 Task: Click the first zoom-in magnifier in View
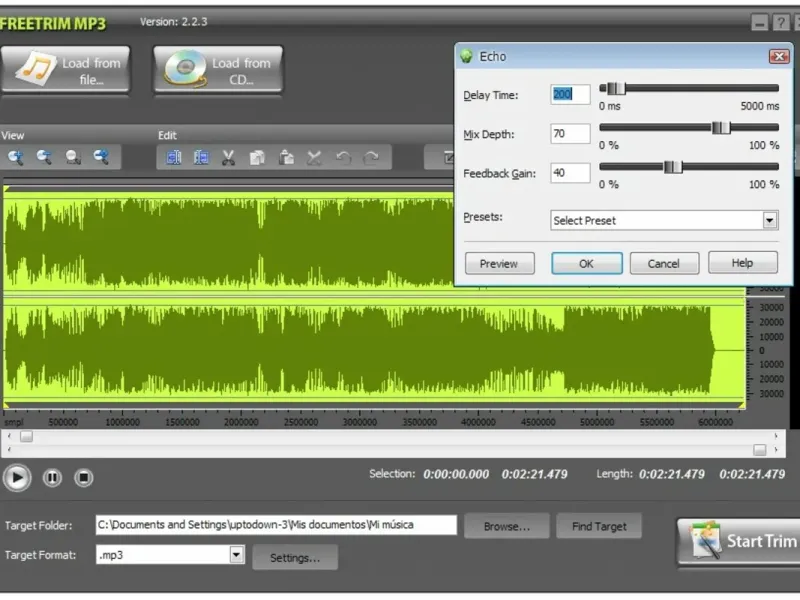pos(16,157)
